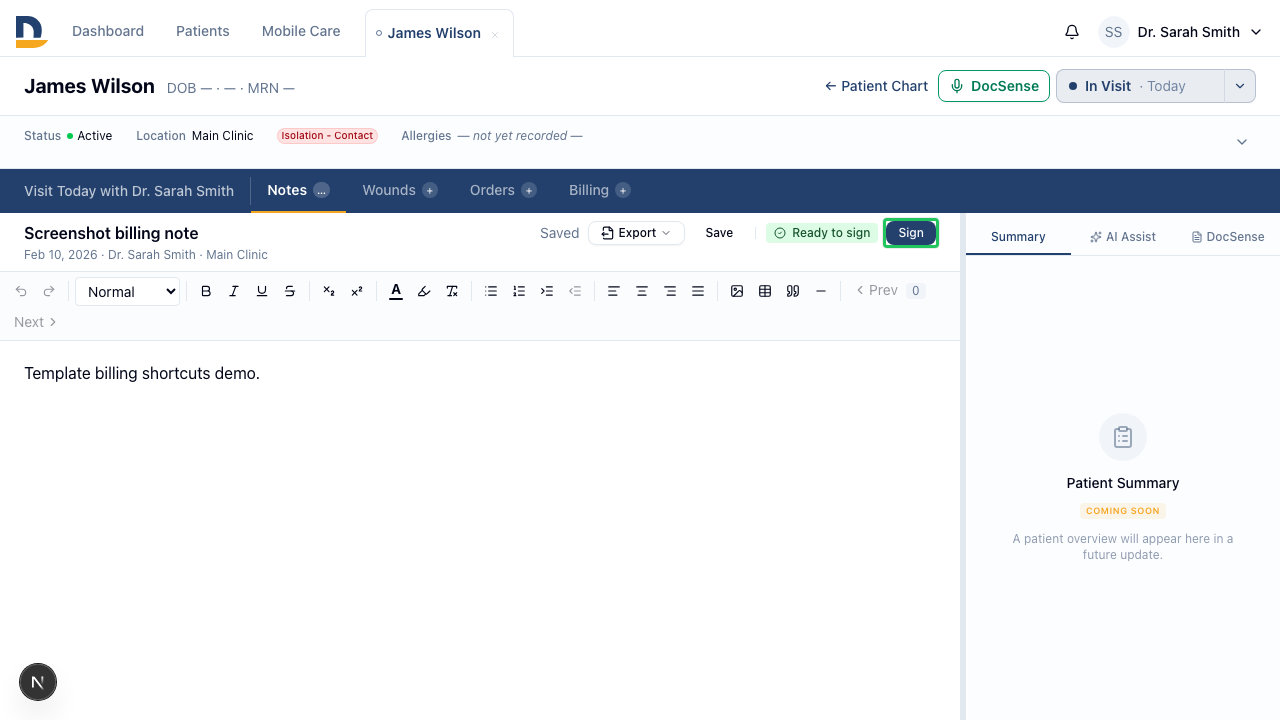Screen dimensions: 1280x720
Task: Return to Patient Chart
Action: click(876, 86)
